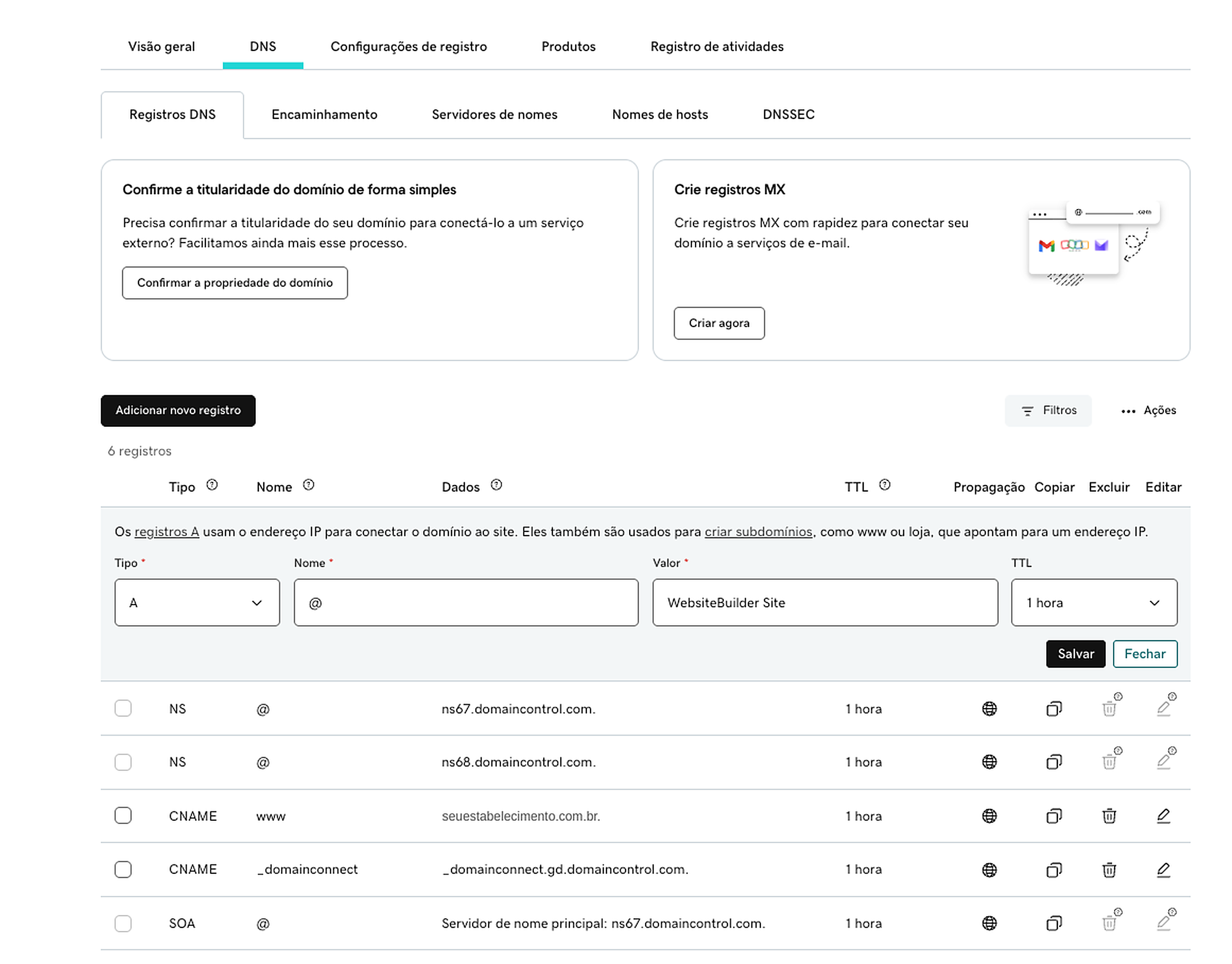Open the Encaminhamento tab
This screenshot has height=964, width=1232.
click(x=324, y=115)
